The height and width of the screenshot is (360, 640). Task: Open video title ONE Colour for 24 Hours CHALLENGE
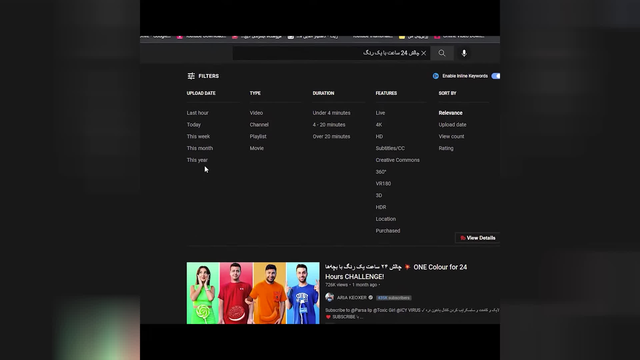(396, 272)
